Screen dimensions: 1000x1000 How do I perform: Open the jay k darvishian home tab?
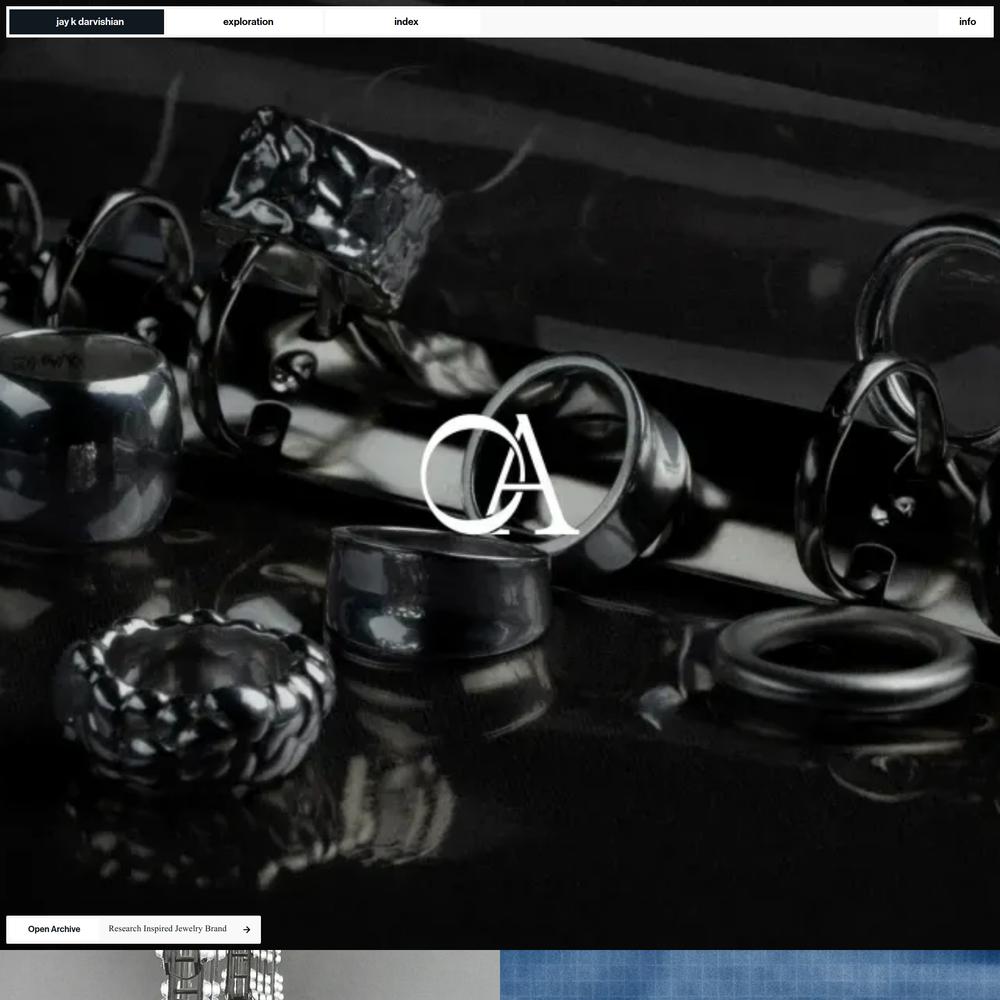pos(86,22)
